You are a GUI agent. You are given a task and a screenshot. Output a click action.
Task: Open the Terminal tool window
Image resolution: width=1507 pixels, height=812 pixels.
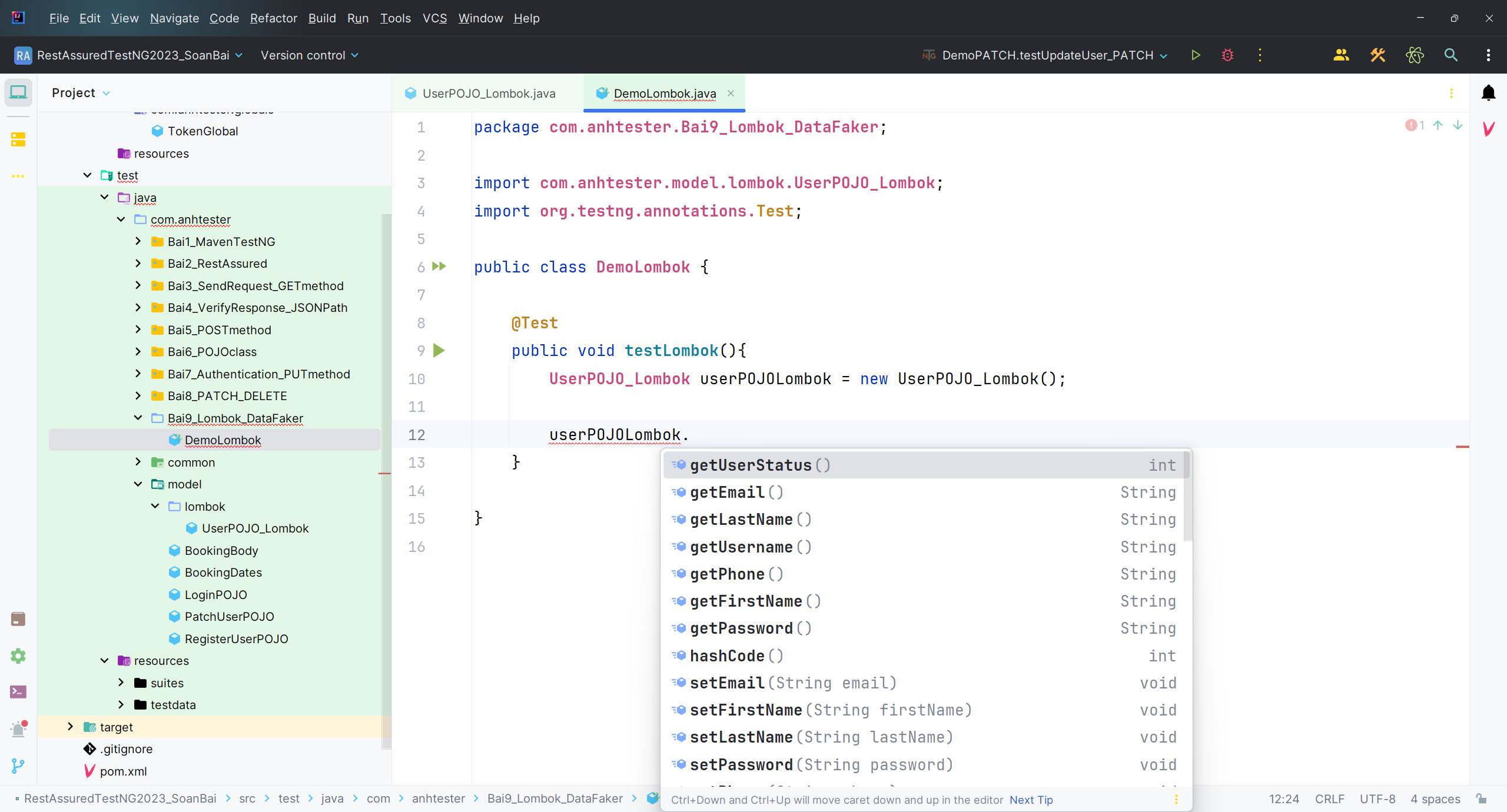click(x=18, y=692)
